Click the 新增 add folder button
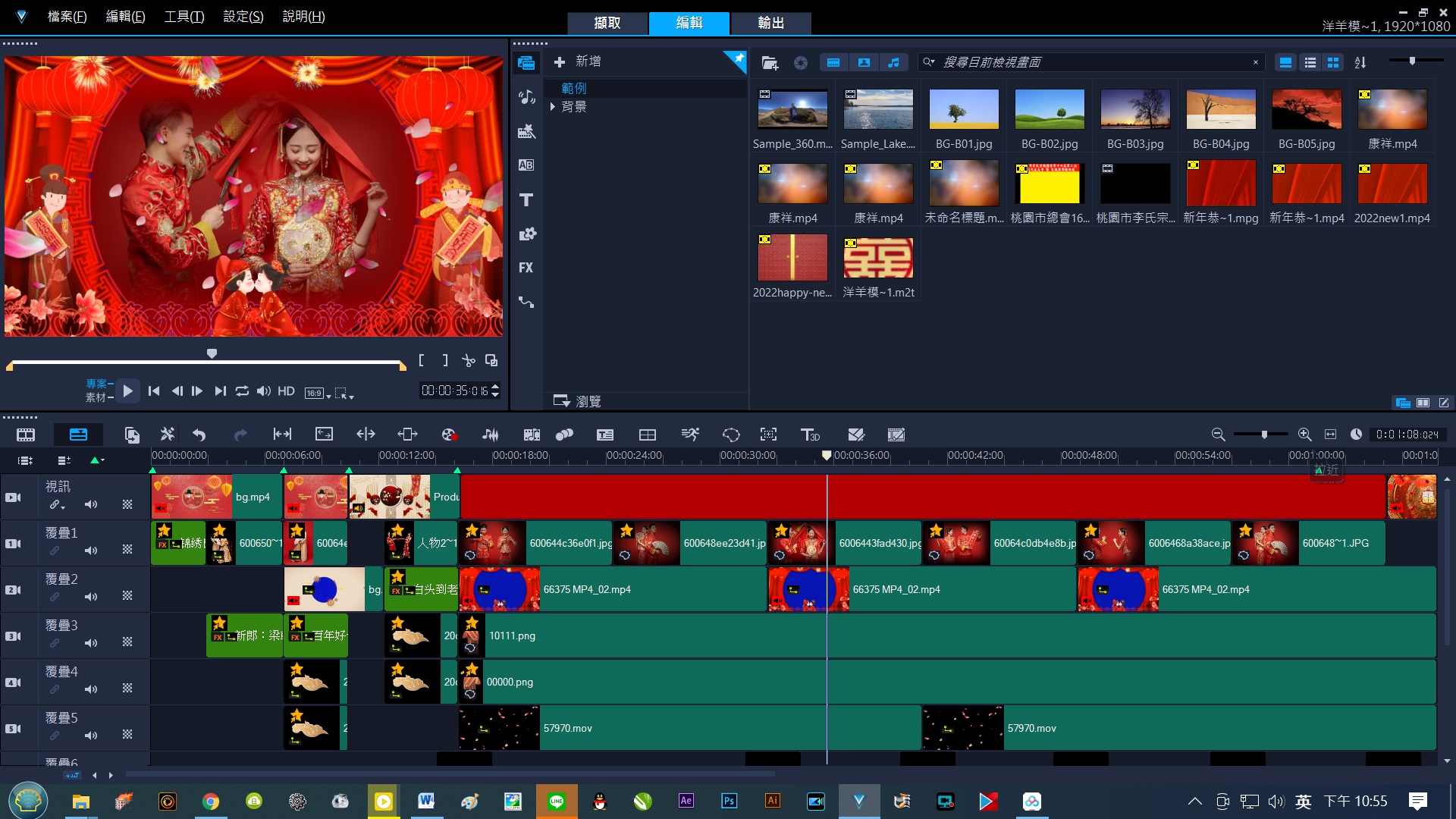The width and height of the screenshot is (1456, 819). pos(577,61)
